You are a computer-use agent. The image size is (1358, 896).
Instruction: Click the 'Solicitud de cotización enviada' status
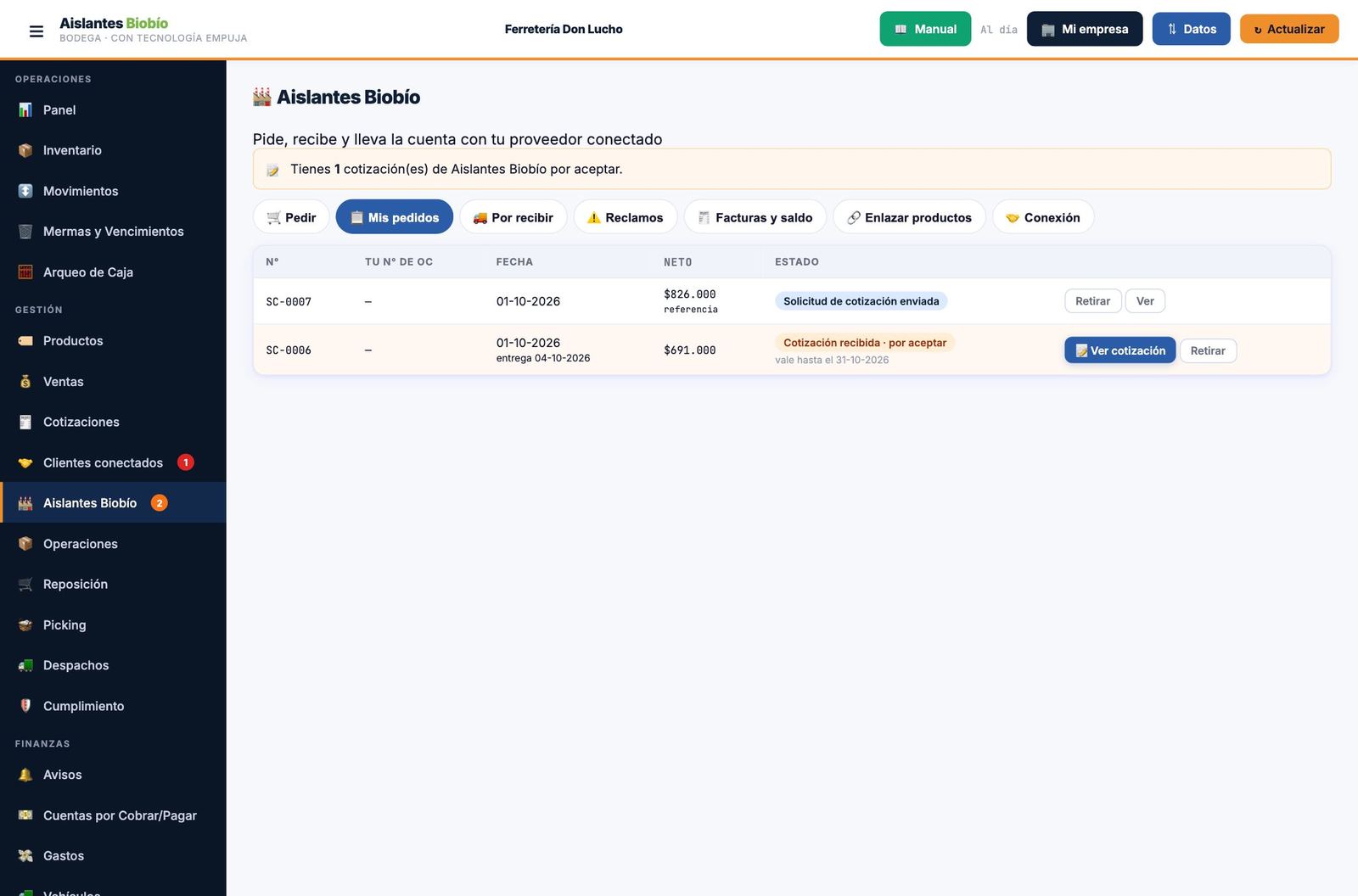click(x=861, y=301)
